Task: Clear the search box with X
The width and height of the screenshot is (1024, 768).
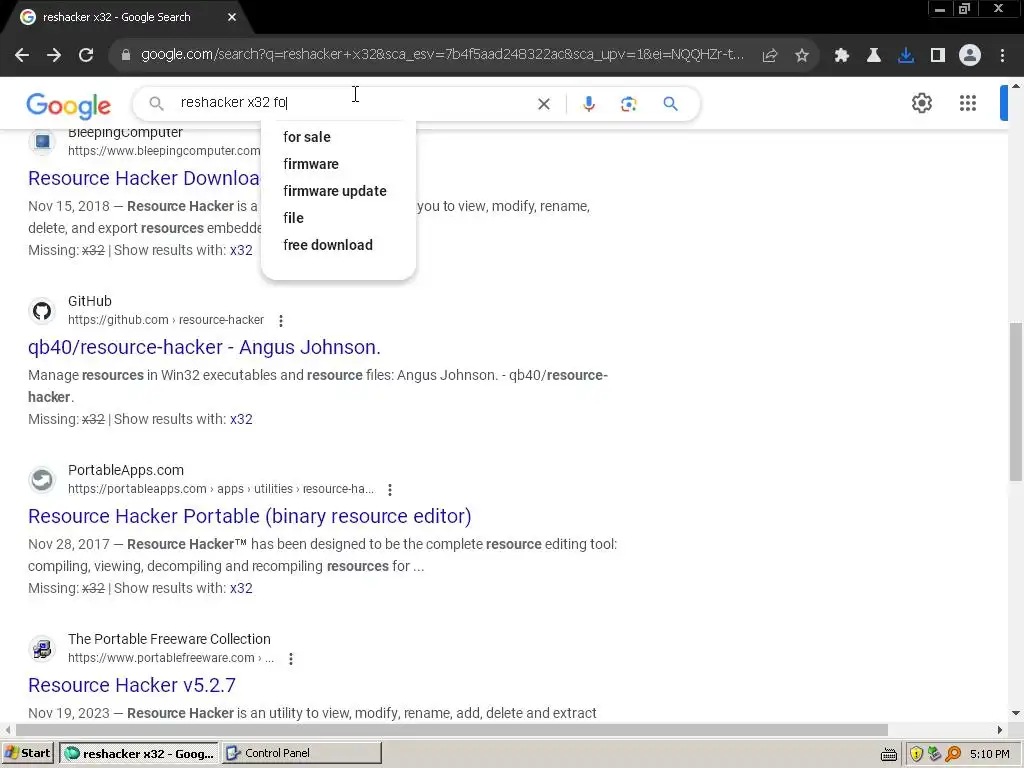Action: pos(543,104)
